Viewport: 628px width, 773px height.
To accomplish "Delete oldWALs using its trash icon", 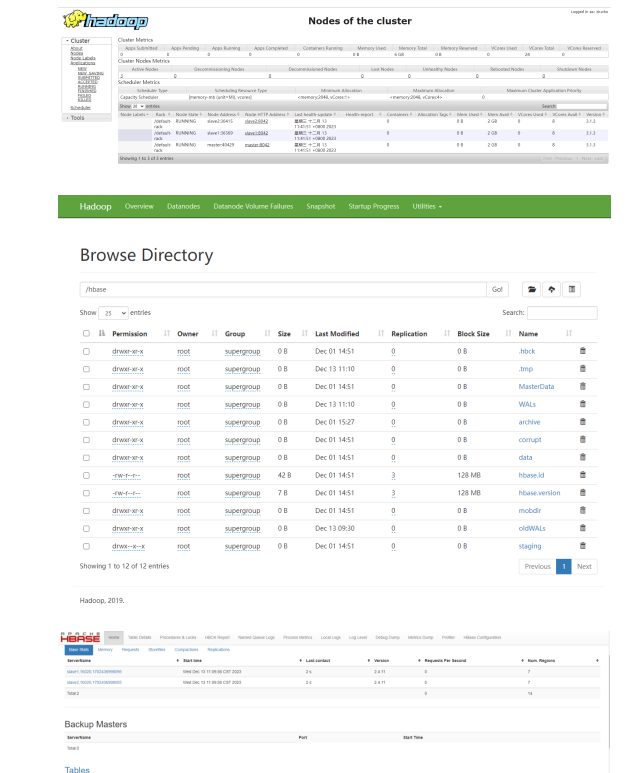I will [x=583, y=528].
